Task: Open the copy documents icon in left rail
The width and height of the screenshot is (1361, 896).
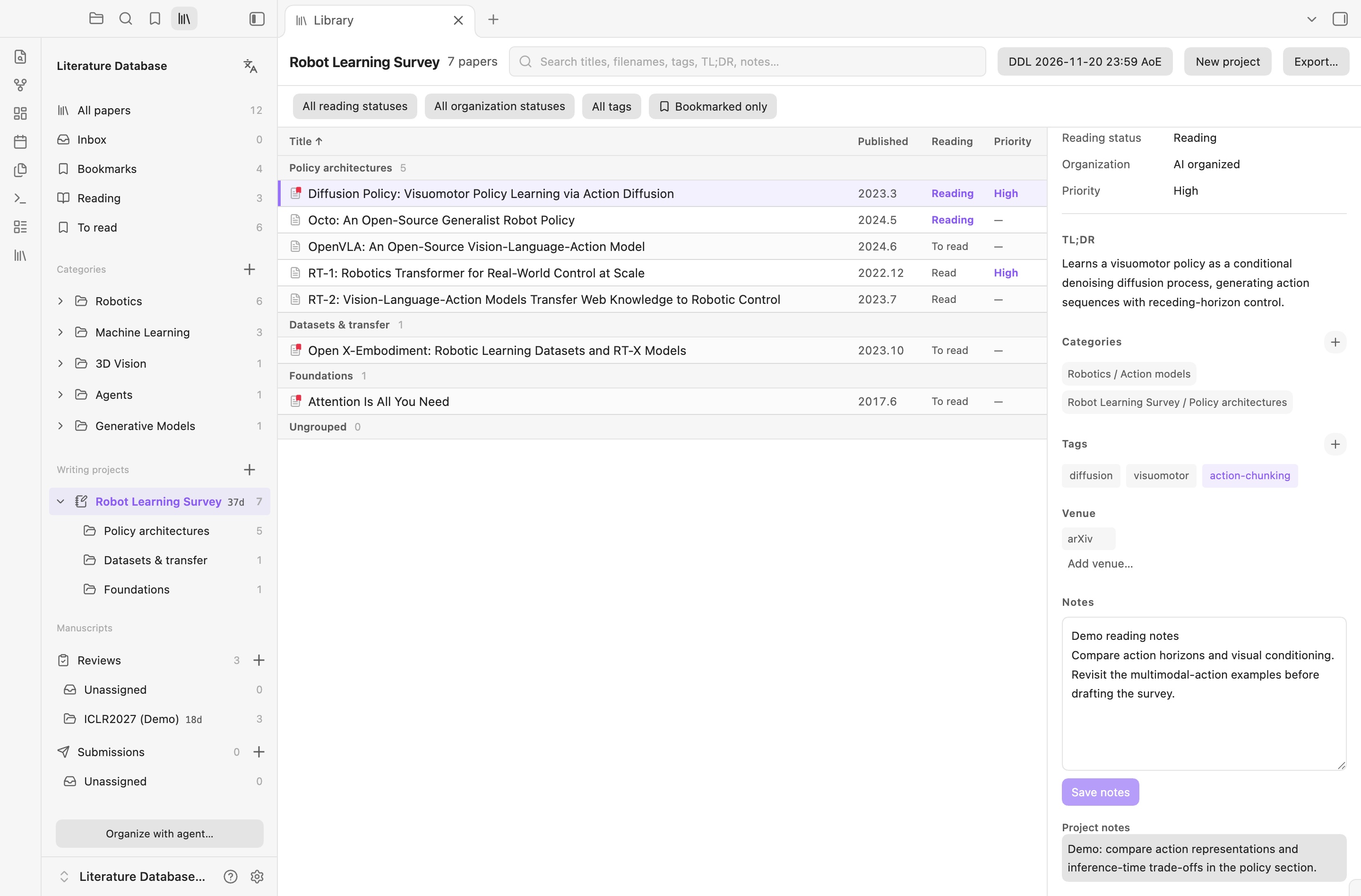Action: 20,170
